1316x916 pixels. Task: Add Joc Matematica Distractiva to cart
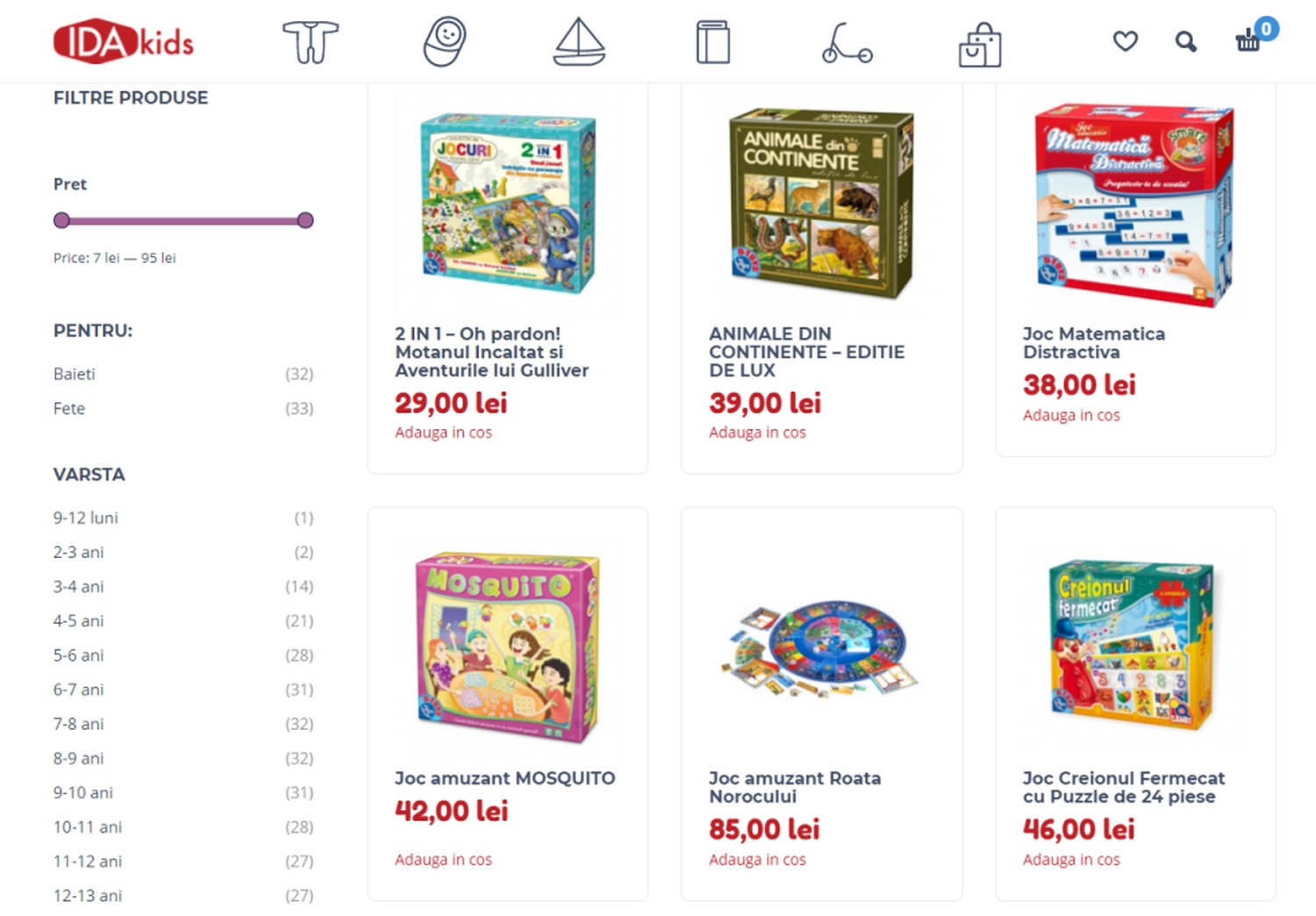tap(1071, 415)
